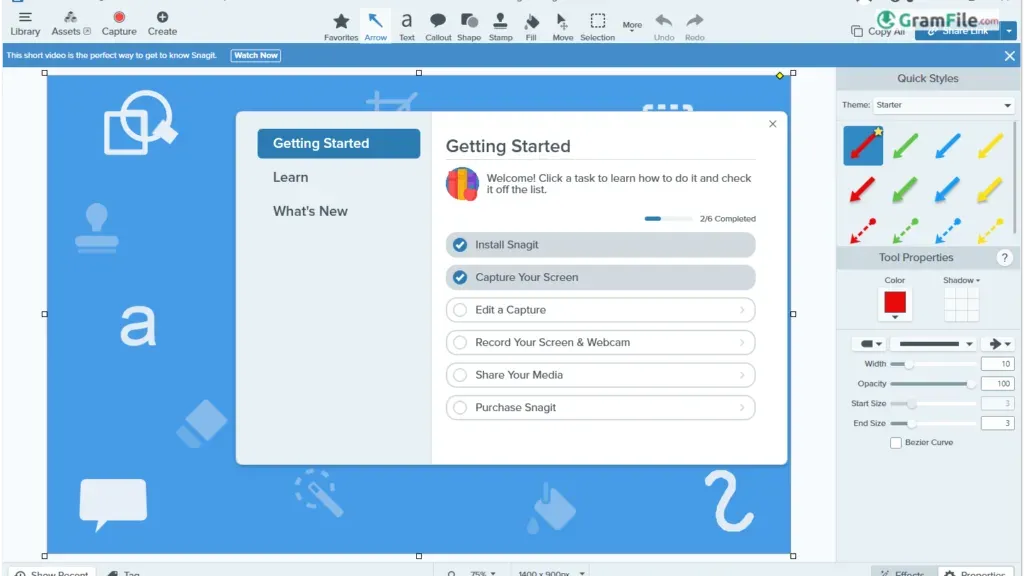Close the Getting Started dialog

point(773,124)
